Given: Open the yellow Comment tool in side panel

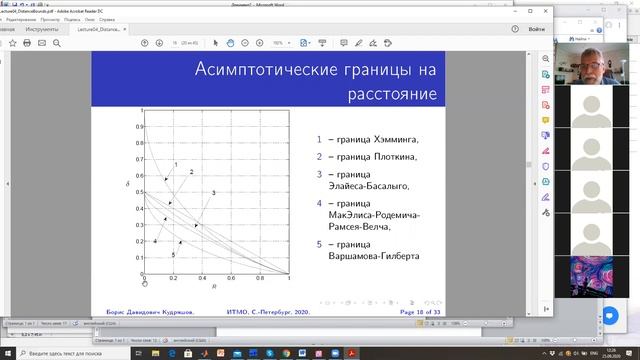Looking at the screenshot, I should point(546,120).
